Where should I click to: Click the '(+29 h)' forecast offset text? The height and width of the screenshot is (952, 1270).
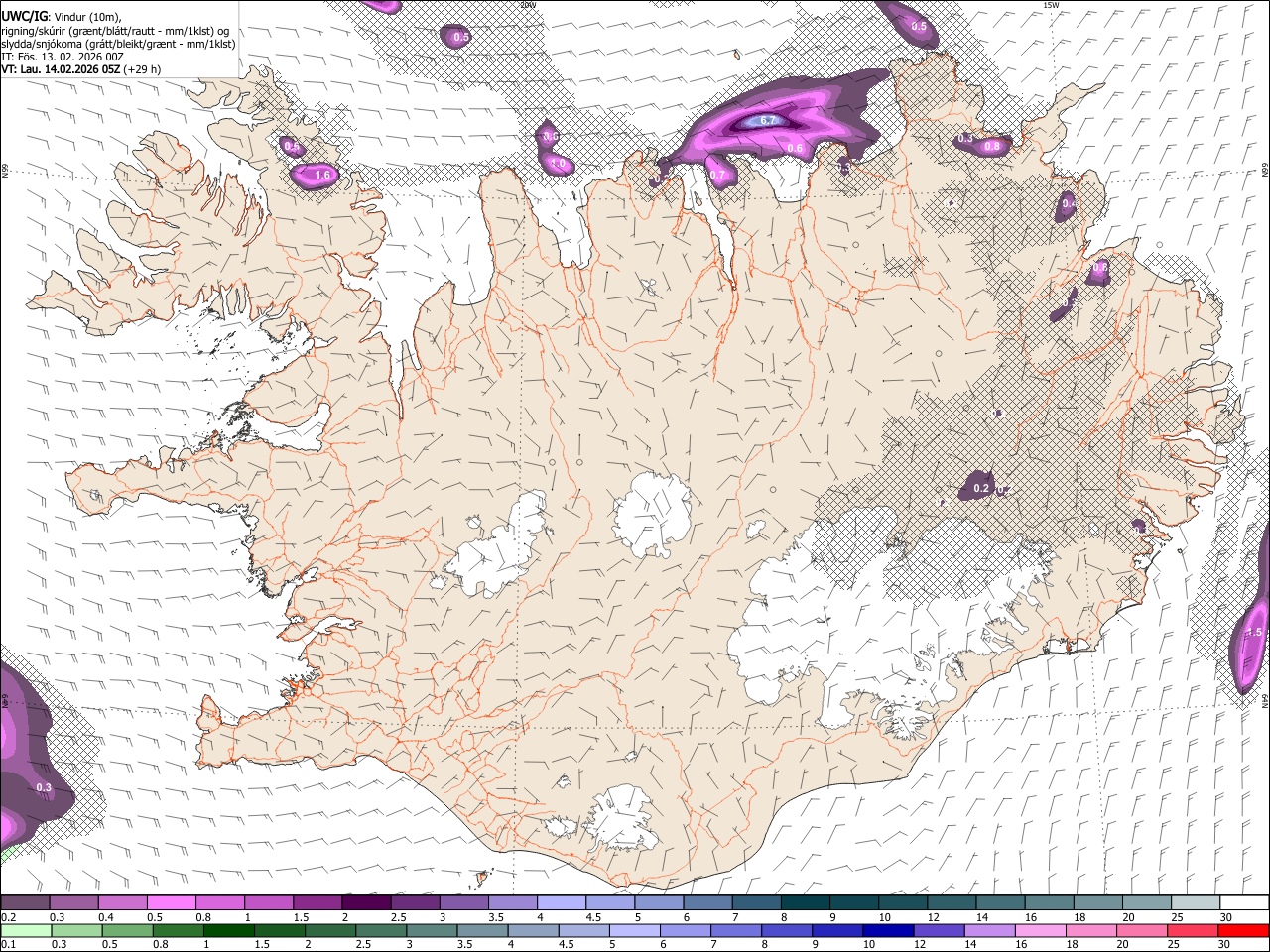coord(143,70)
